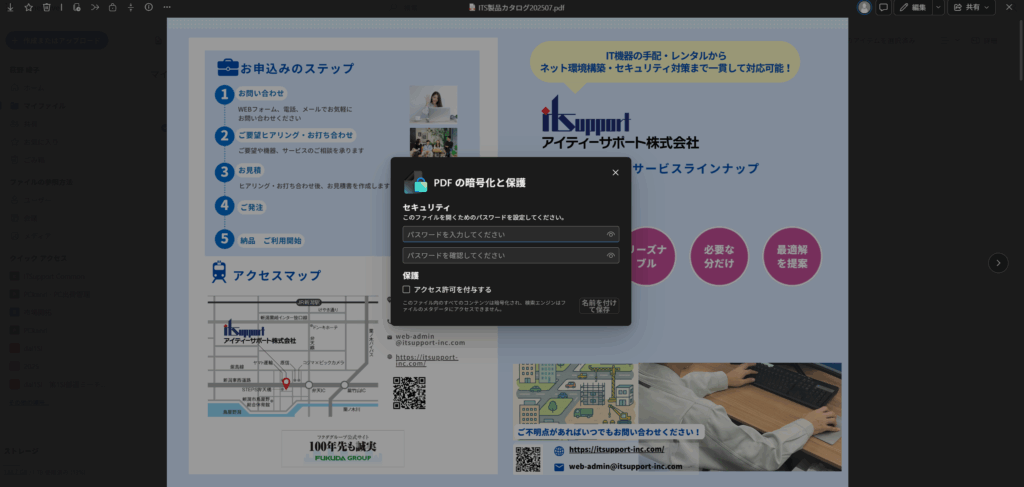Viewport: 1024px width, 487px height.
Task: Go to next page with right arrow
Action: point(997,263)
